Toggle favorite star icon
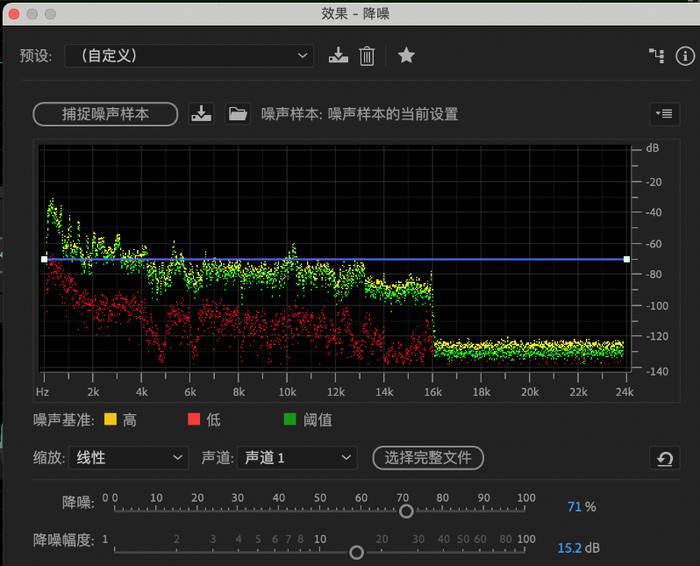This screenshot has width=700, height=566. point(406,55)
